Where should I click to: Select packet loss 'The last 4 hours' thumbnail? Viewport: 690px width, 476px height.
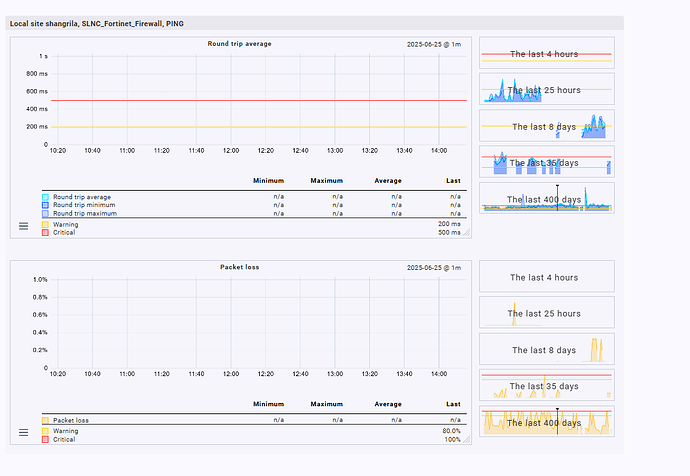point(546,277)
